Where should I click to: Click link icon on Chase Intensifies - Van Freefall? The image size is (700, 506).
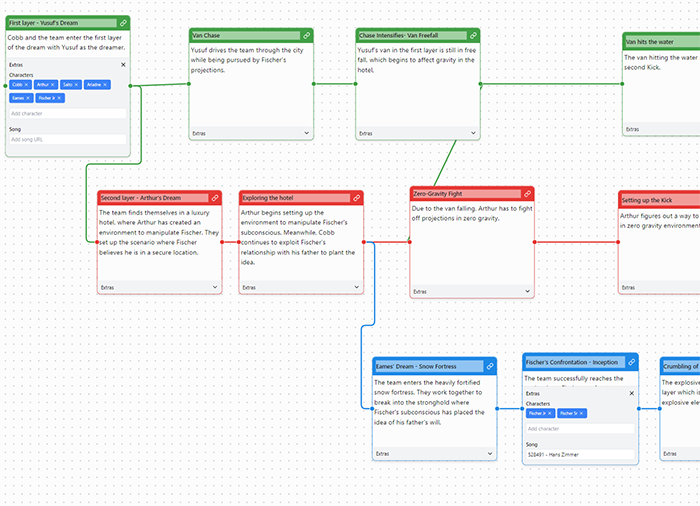(x=473, y=35)
